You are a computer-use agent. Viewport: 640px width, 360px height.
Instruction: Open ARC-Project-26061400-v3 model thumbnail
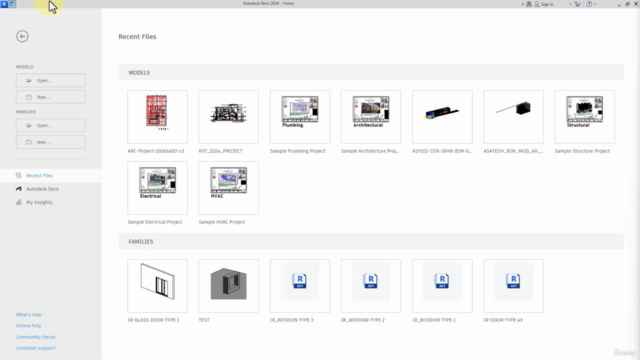(x=158, y=117)
